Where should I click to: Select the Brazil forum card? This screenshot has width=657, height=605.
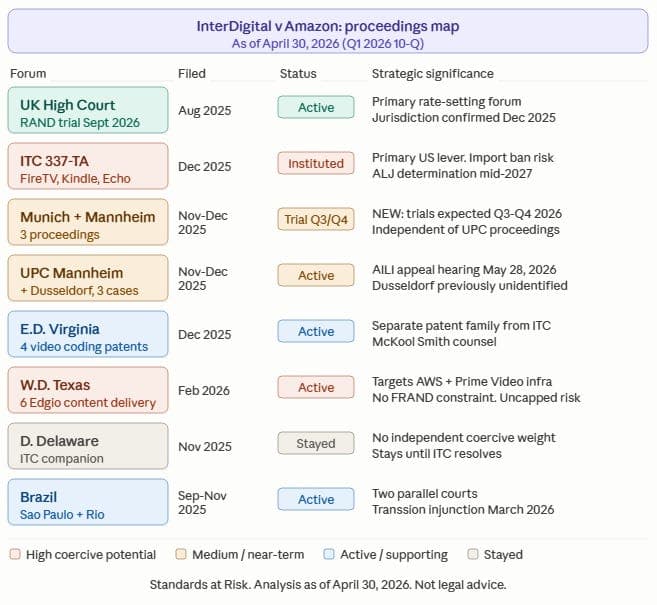coord(88,502)
